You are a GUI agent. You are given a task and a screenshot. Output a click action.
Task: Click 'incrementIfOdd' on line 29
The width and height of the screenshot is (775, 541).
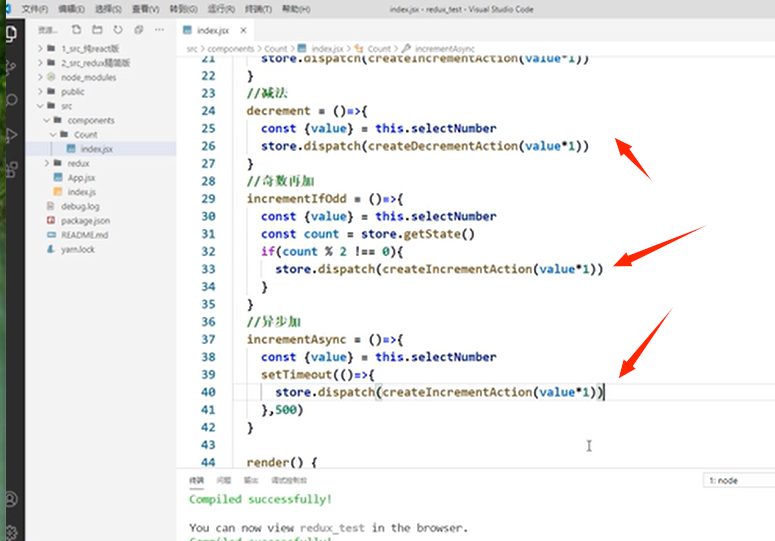click(297, 199)
